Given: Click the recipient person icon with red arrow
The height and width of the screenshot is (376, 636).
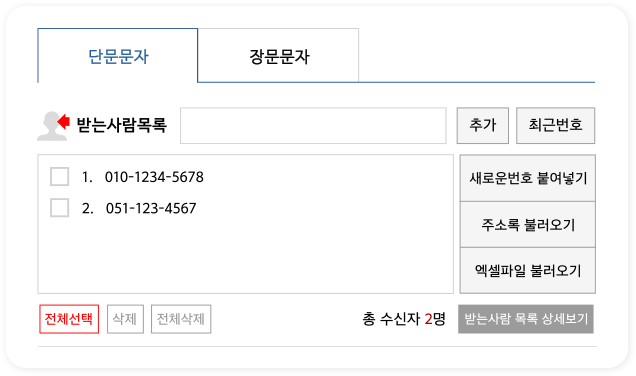Looking at the screenshot, I should coord(54,126).
